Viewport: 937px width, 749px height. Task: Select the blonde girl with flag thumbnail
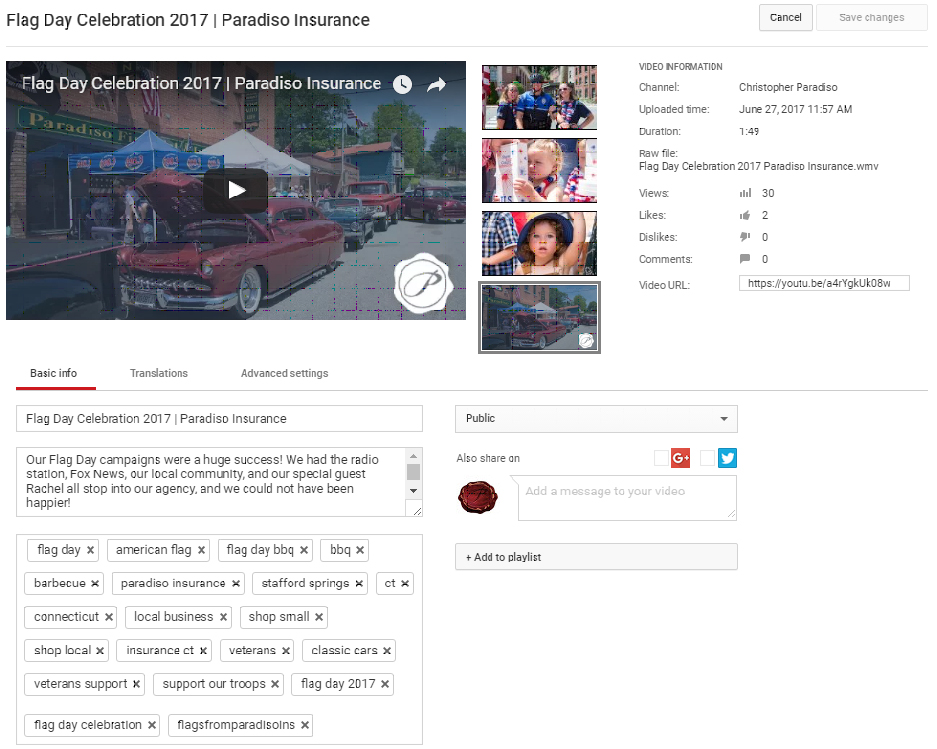(x=539, y=170)
